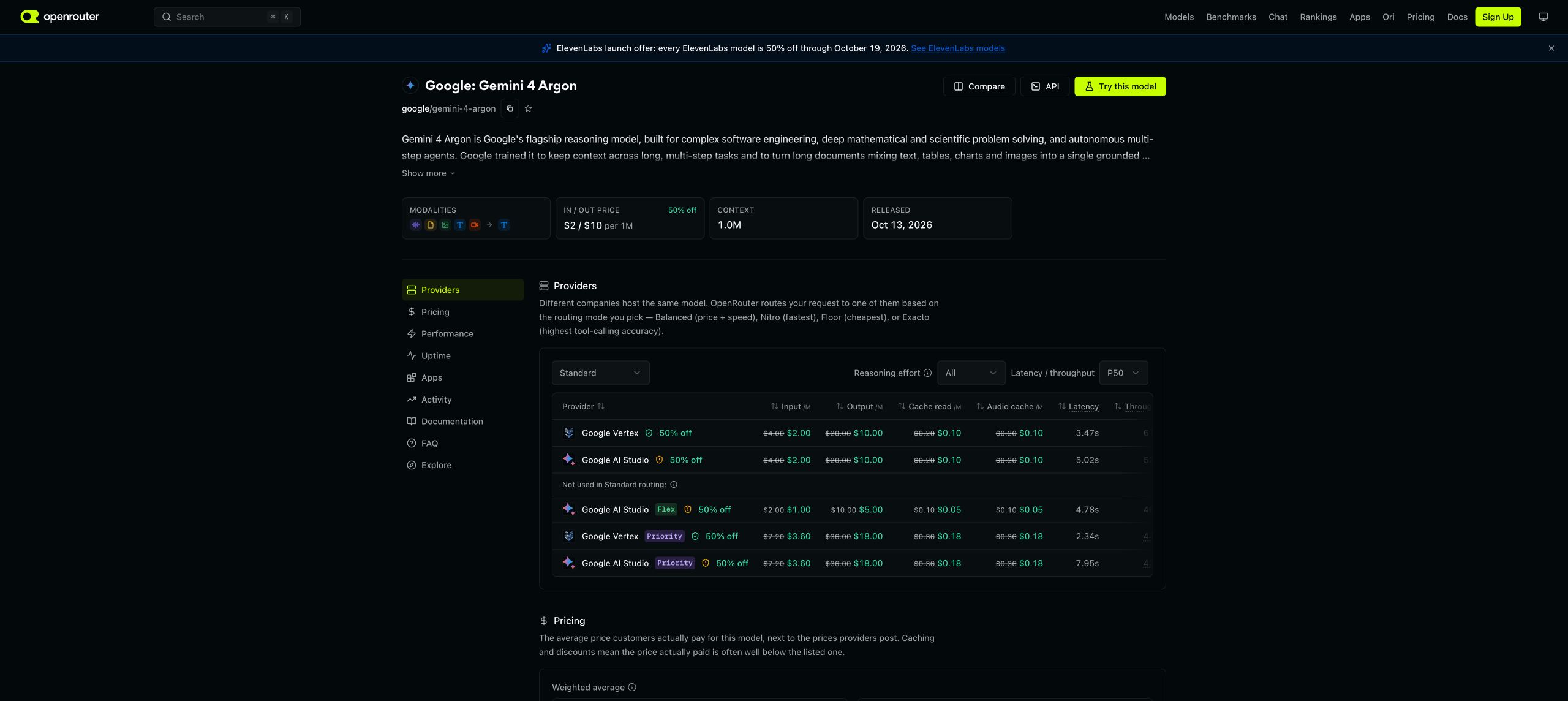Favorite the model with the star icon

point(529,108)
